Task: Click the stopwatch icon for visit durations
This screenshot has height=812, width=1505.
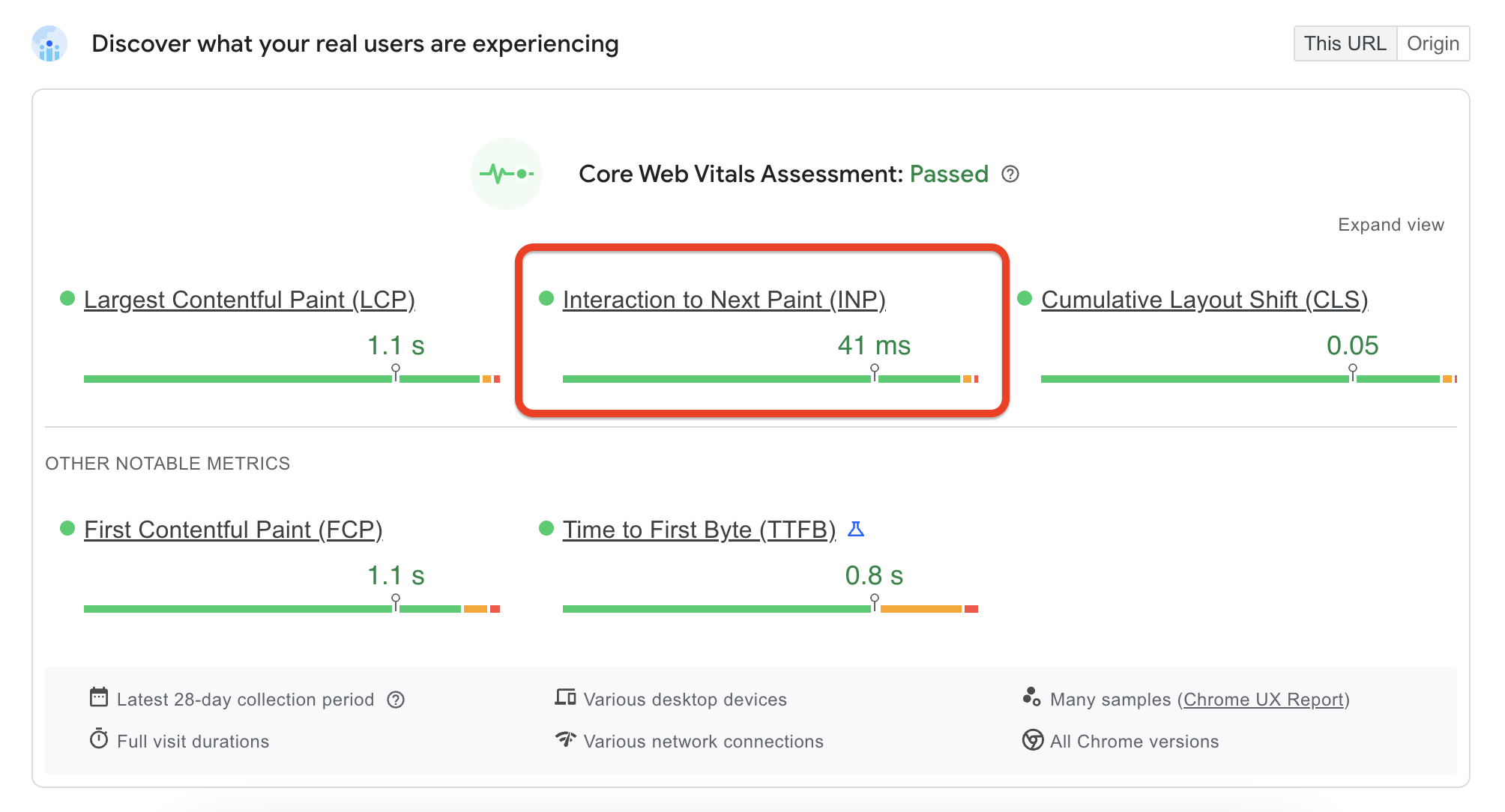Action: tap(99, 739)
